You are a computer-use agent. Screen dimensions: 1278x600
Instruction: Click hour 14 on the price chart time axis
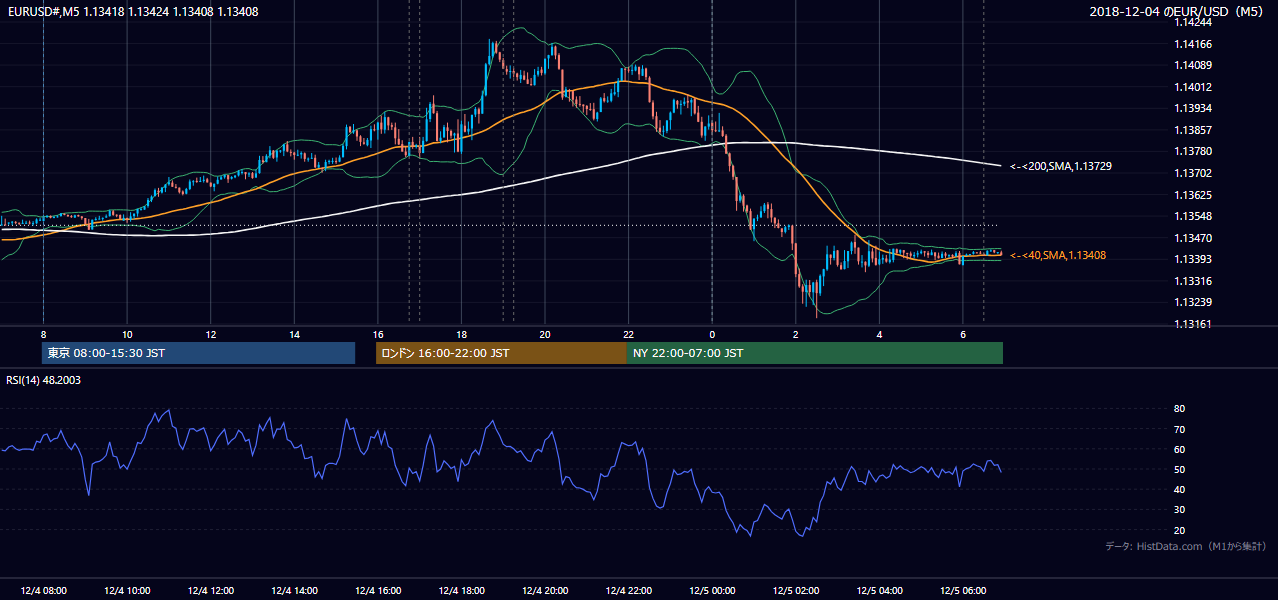(x=294, y=334)
